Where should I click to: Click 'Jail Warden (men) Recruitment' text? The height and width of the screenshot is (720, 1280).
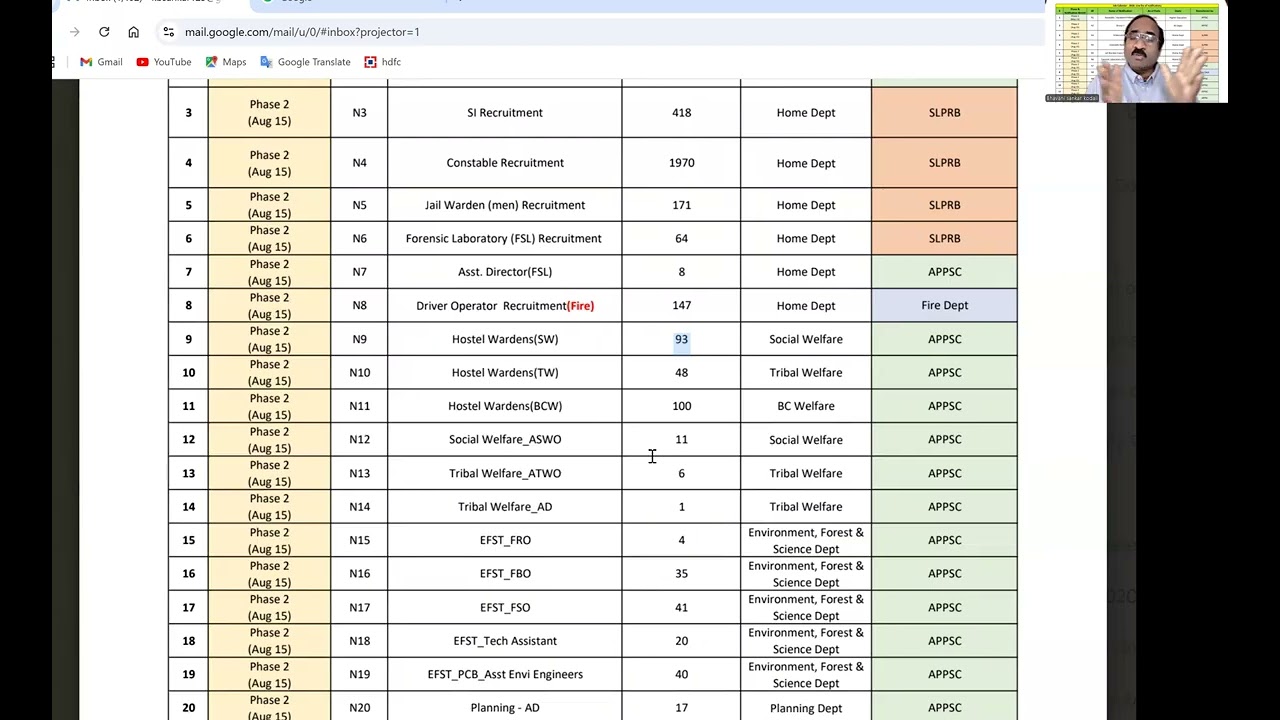[x=505, y=205]
